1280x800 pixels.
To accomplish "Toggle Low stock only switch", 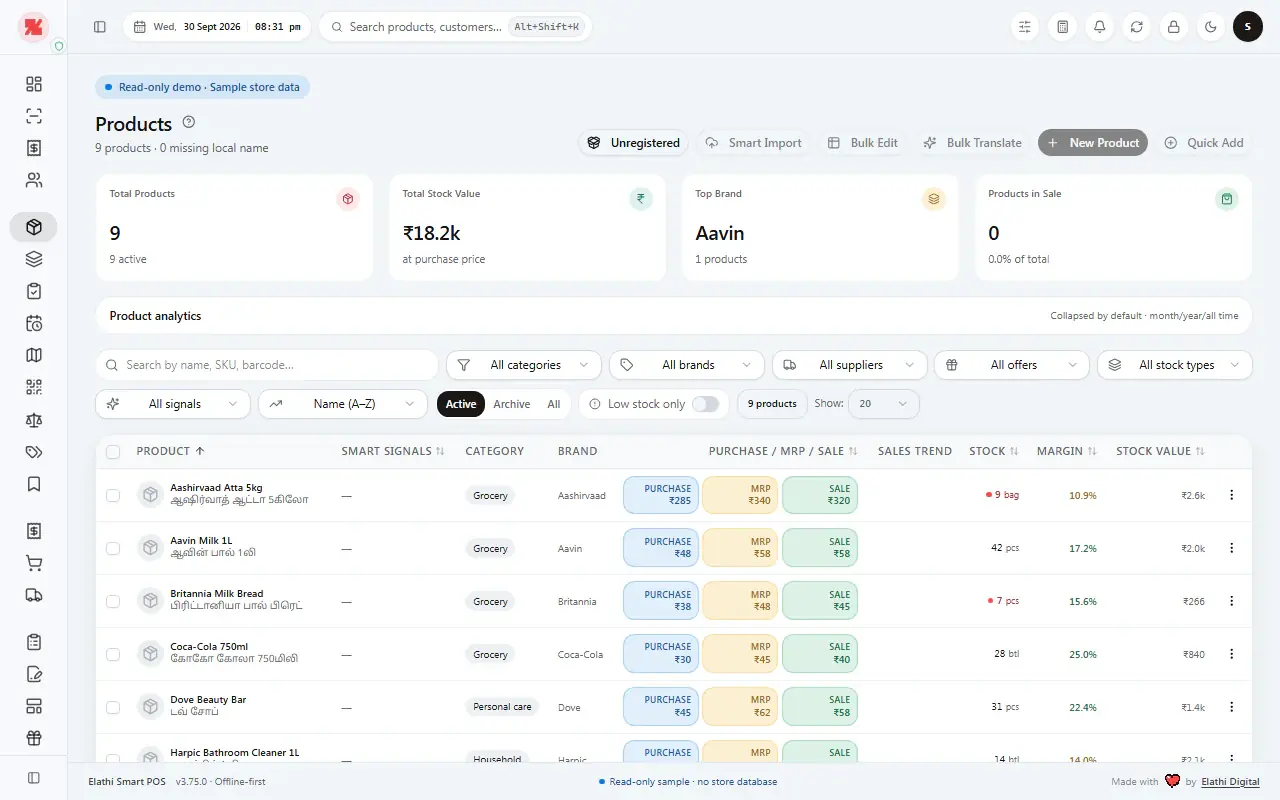I will click(x=705, y=404).
